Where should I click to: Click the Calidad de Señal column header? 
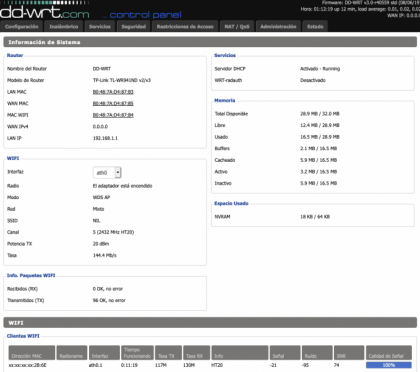point(389,353)
